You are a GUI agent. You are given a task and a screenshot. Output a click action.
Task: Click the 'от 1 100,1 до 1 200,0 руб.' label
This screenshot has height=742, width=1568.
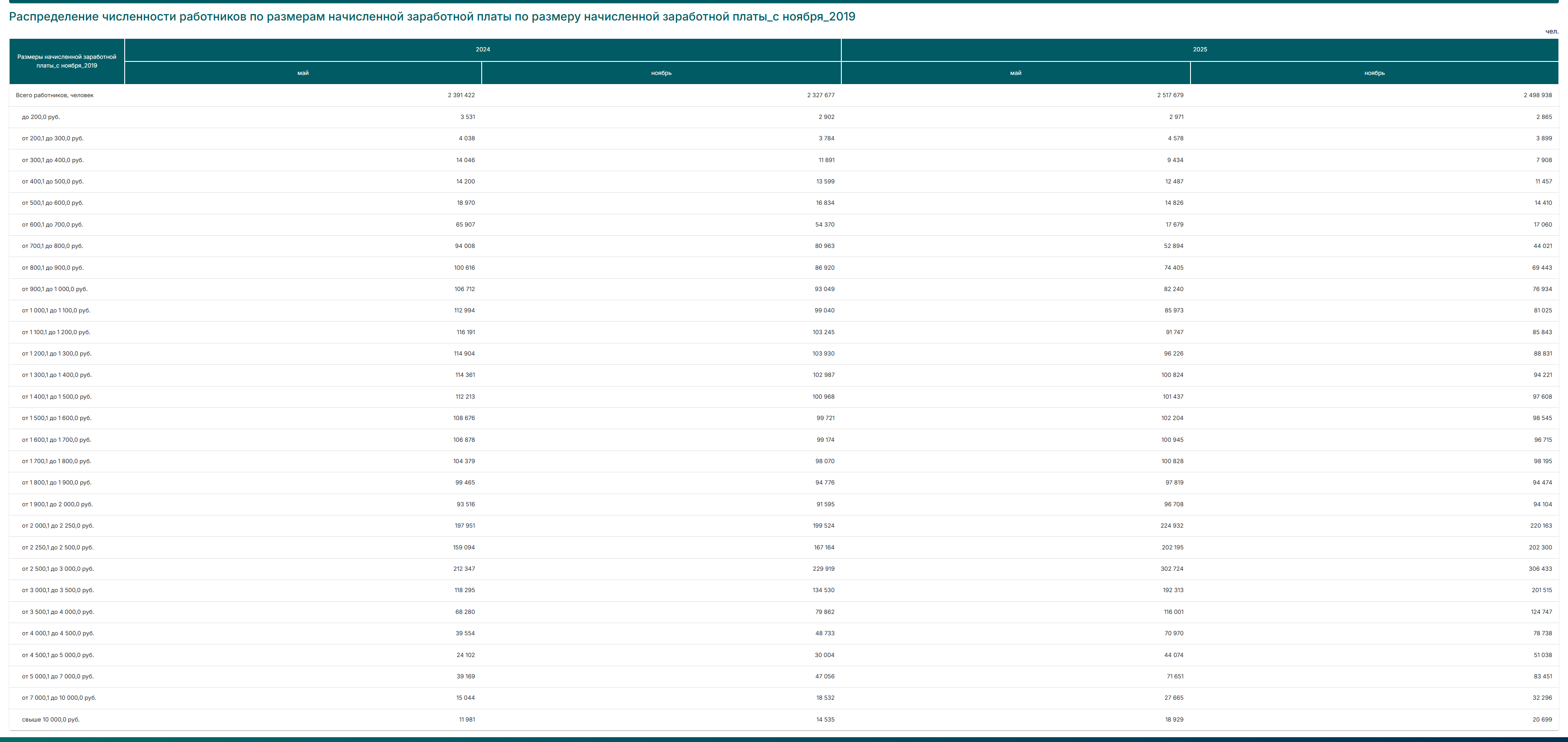click(56, 332)
